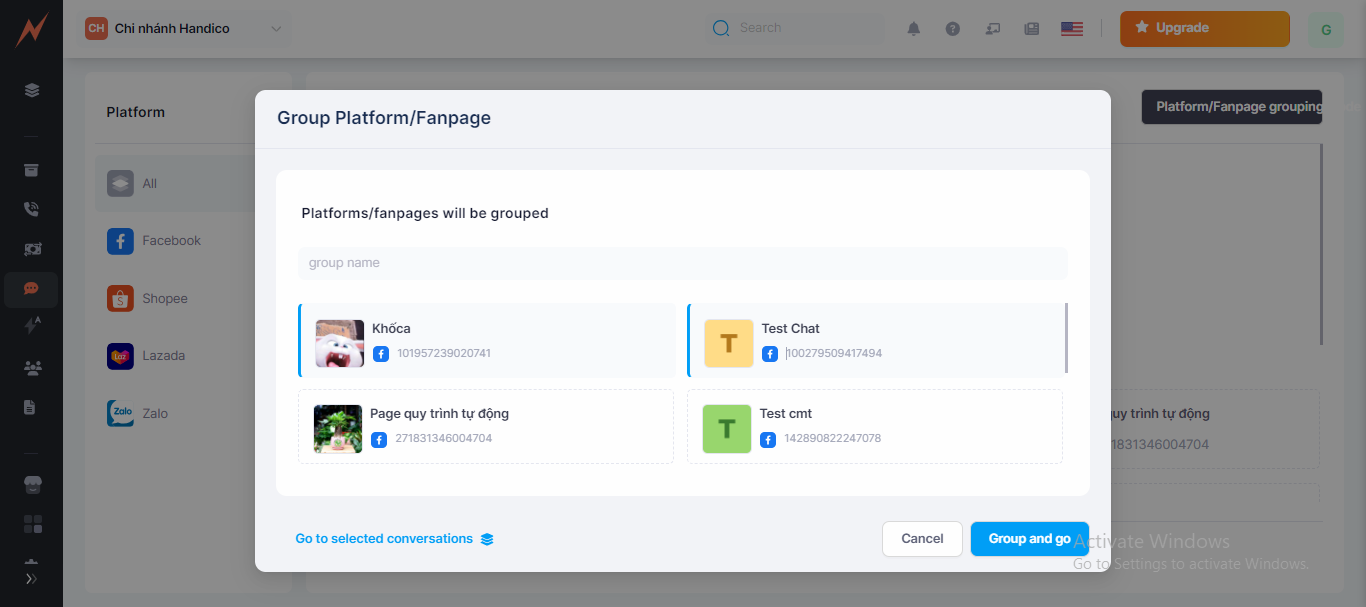This screenshot has width=1366, height=607.
Task: Click the fanpage list scrollbar
Action: (1066, 338)
